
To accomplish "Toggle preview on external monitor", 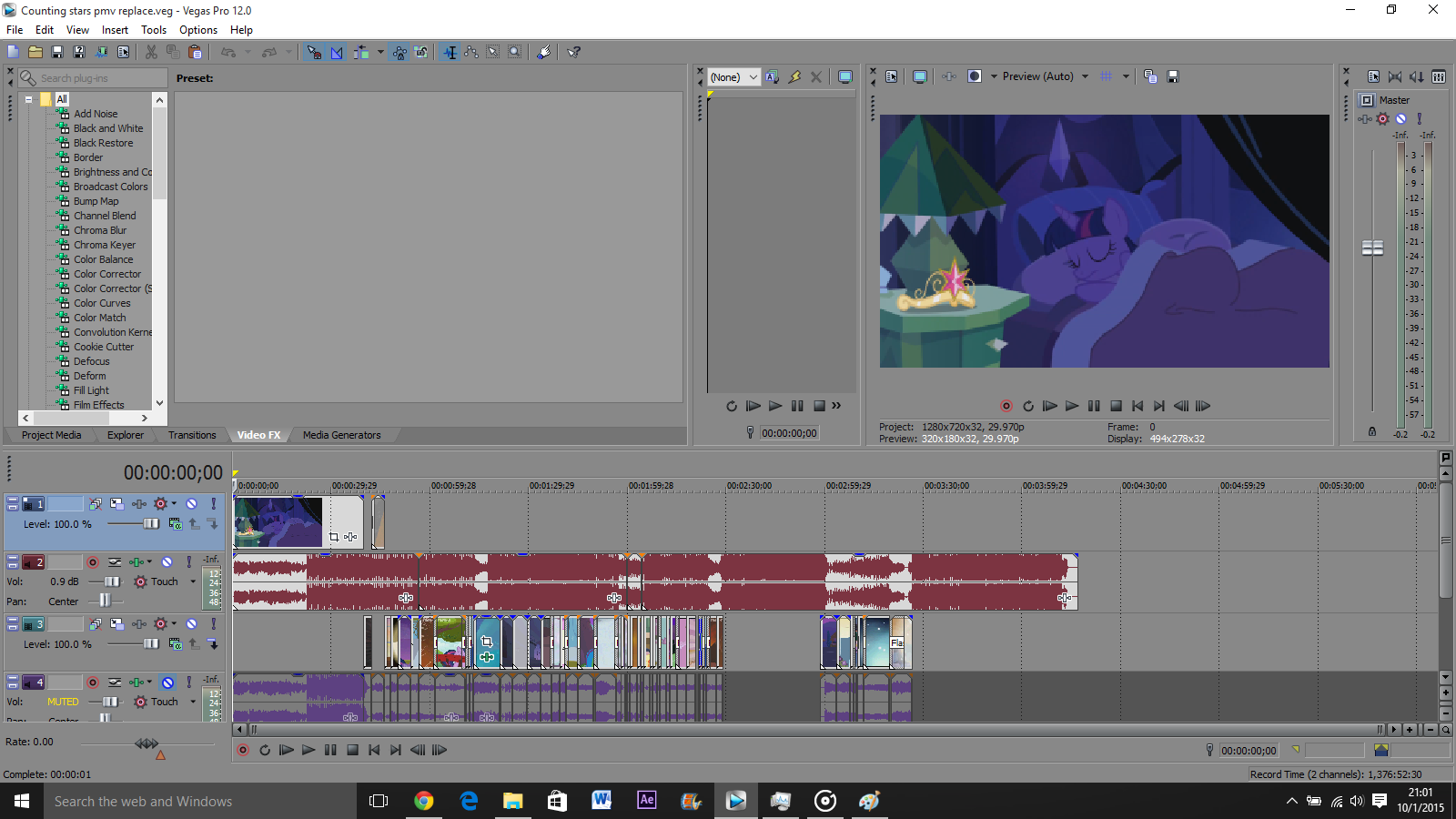I will click(x=920, y=76).
